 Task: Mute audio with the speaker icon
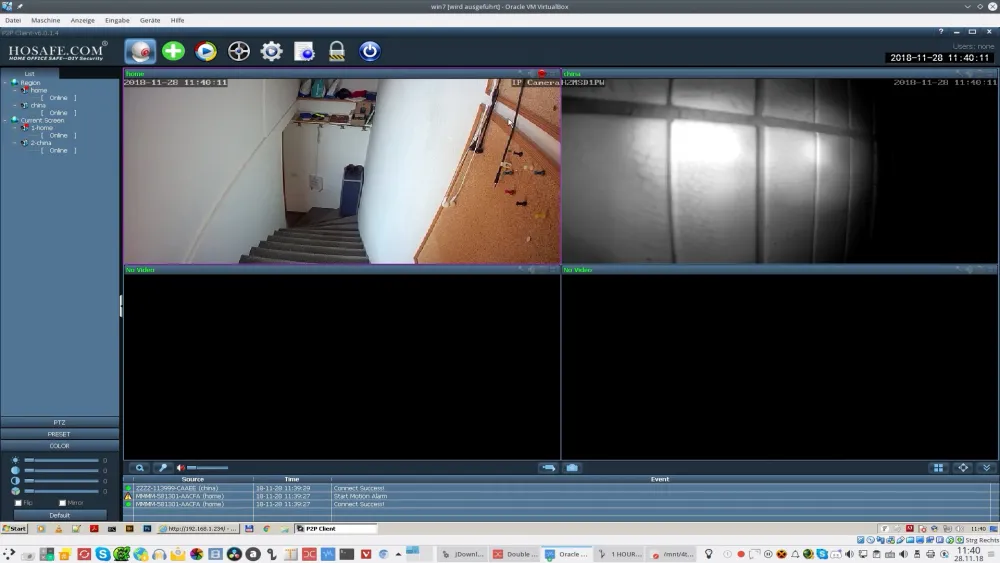[180, 468]
